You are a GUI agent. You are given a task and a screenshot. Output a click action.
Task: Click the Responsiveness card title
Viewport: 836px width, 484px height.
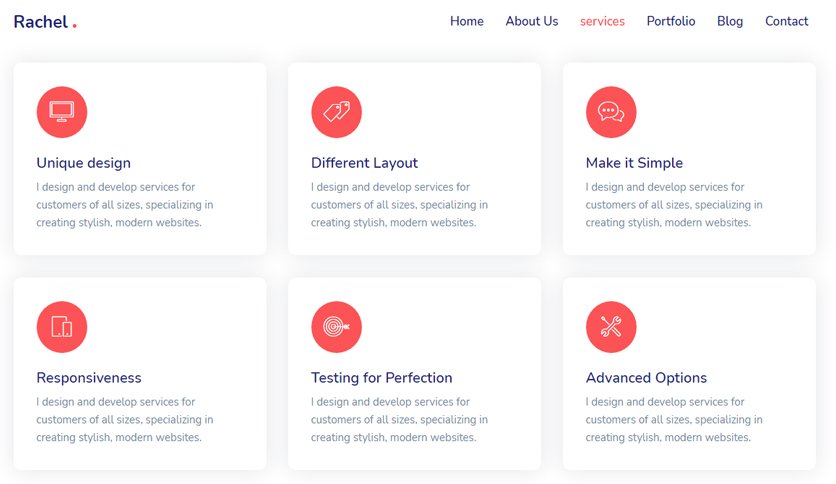(x=89, y=378)
